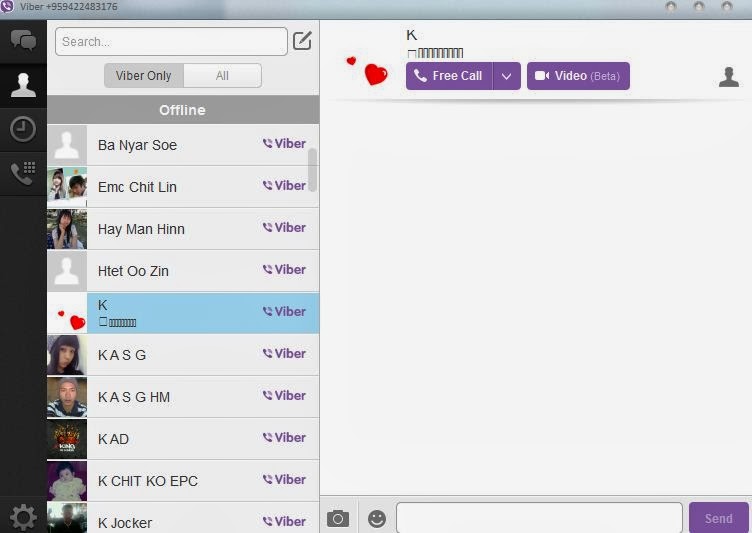Select the All contacts filter
This screenshot has height=533, width=752.
point(222,75)
